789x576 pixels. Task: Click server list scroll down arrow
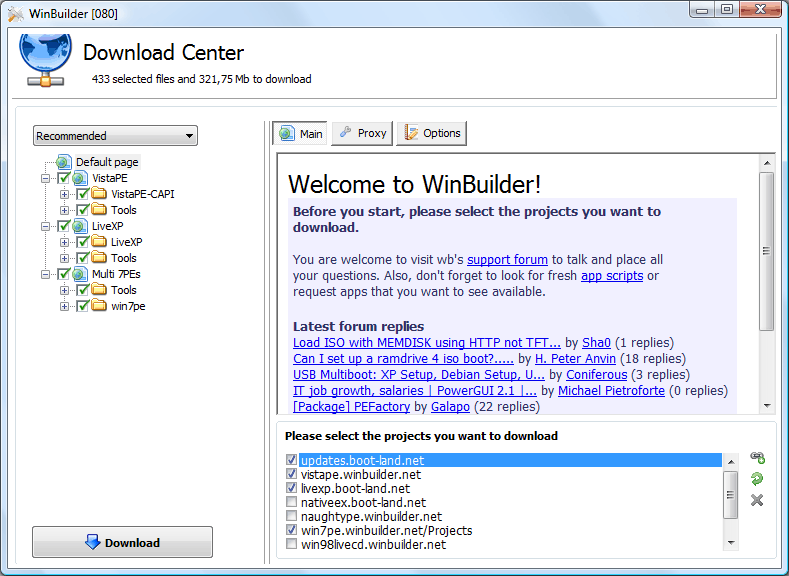[731, 543]
